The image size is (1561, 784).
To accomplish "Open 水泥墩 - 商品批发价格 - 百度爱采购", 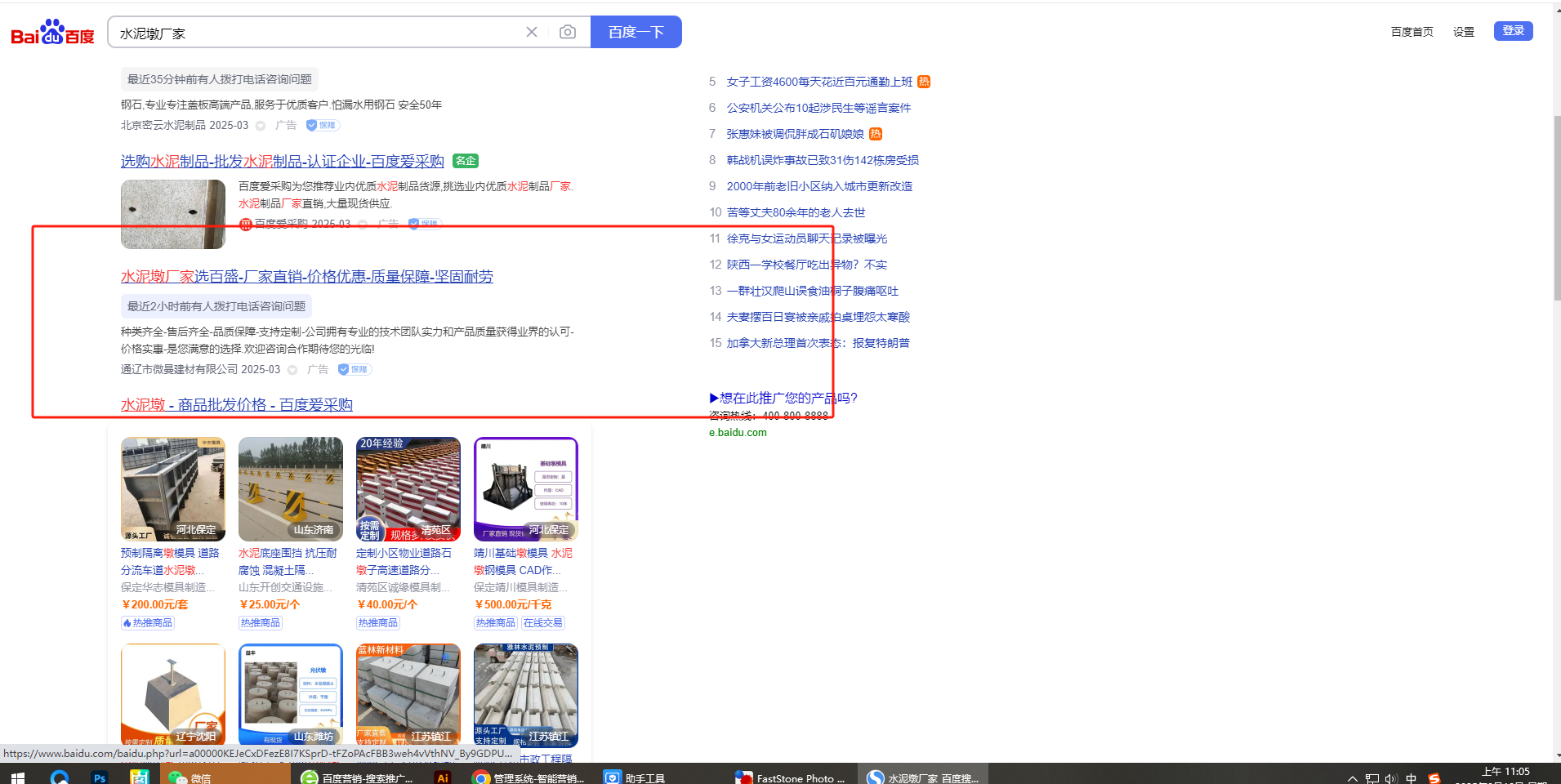I will tap(237, 405).
